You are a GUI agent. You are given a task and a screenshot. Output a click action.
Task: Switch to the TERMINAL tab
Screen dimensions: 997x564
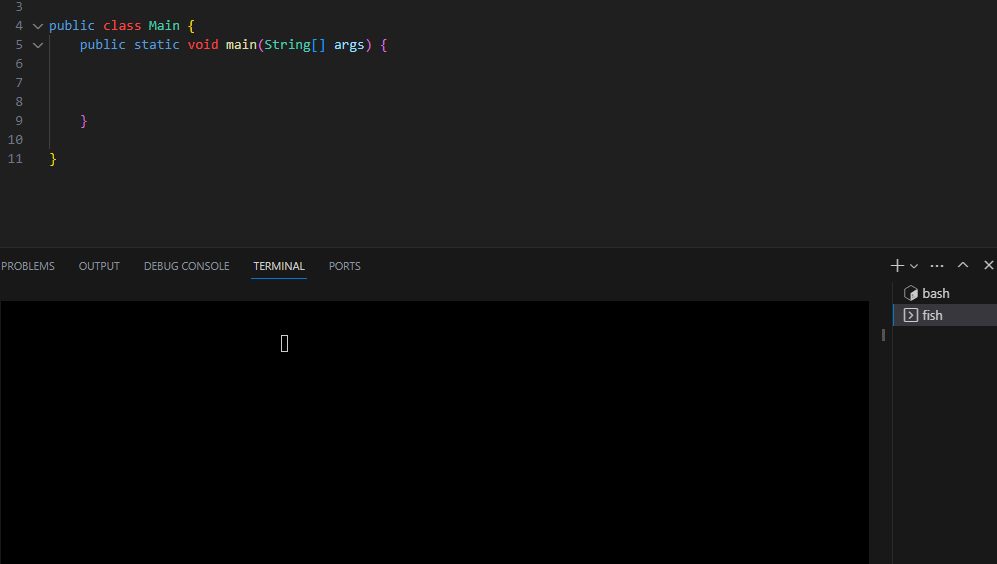(x=279, y=266)
